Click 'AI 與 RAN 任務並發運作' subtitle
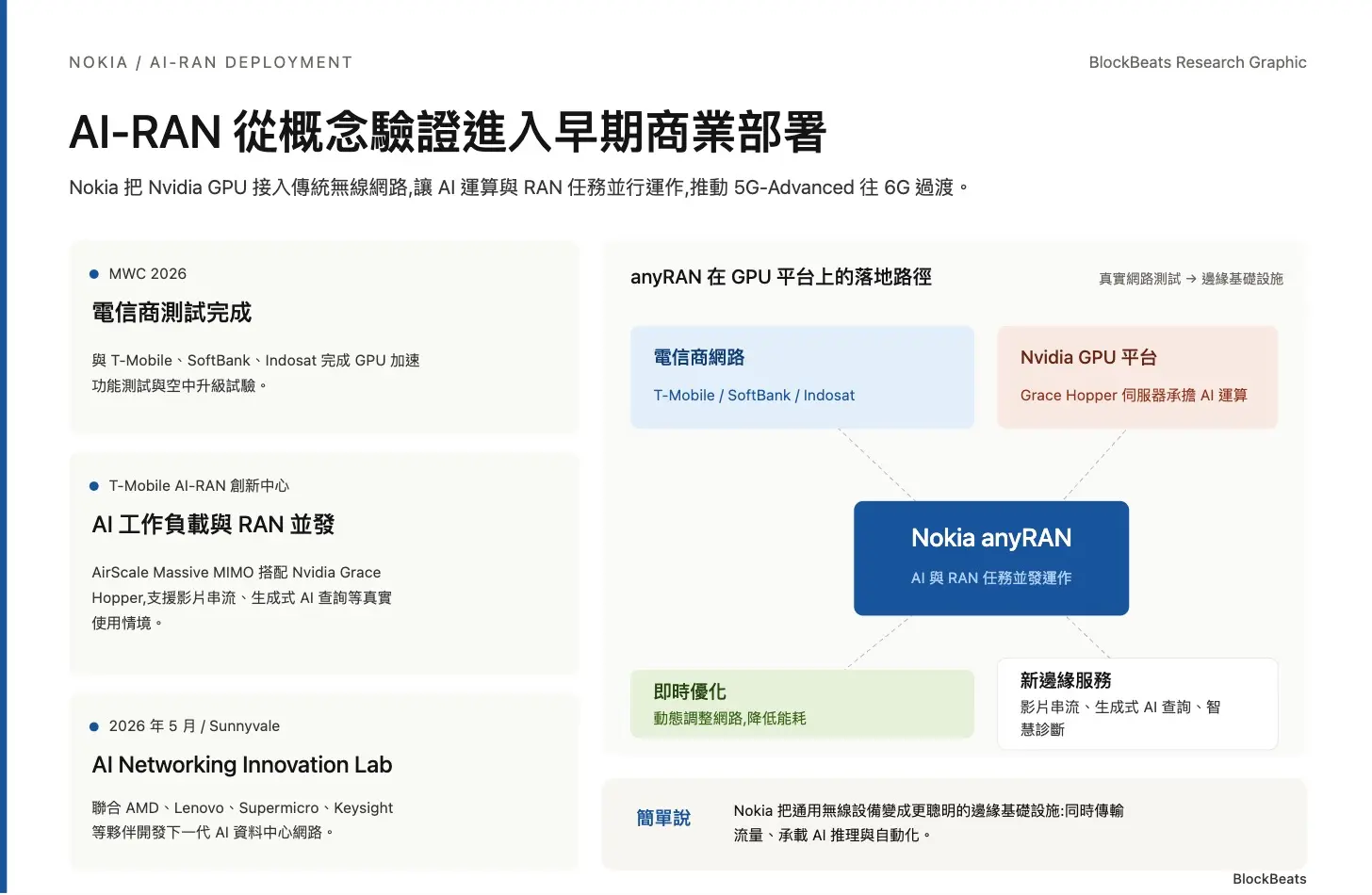1372x895 pixels. [991, 578]
